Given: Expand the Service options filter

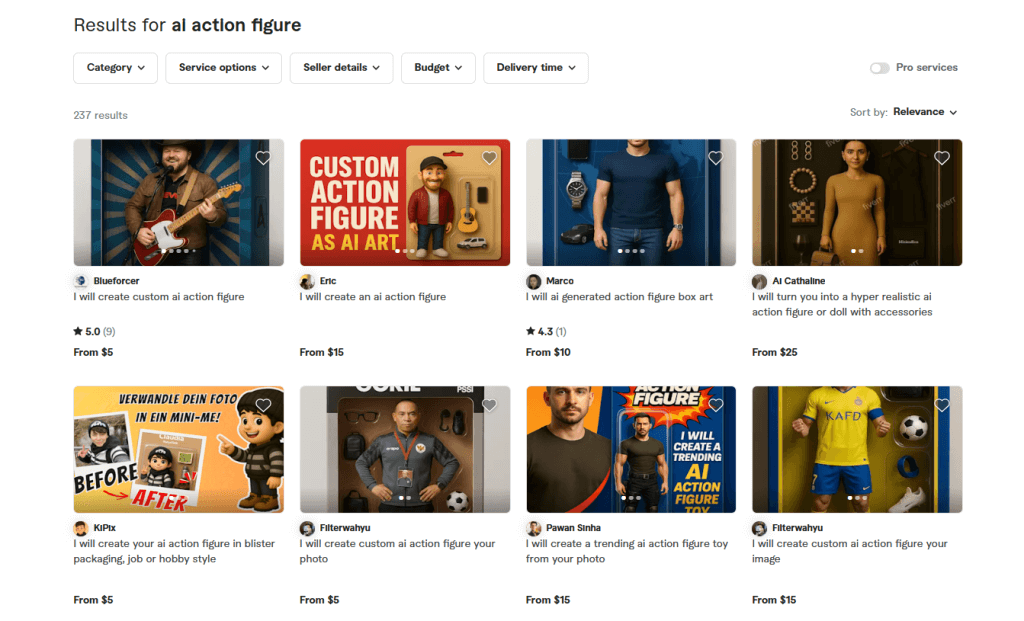Looking at the screenshot, I should 223,68.
